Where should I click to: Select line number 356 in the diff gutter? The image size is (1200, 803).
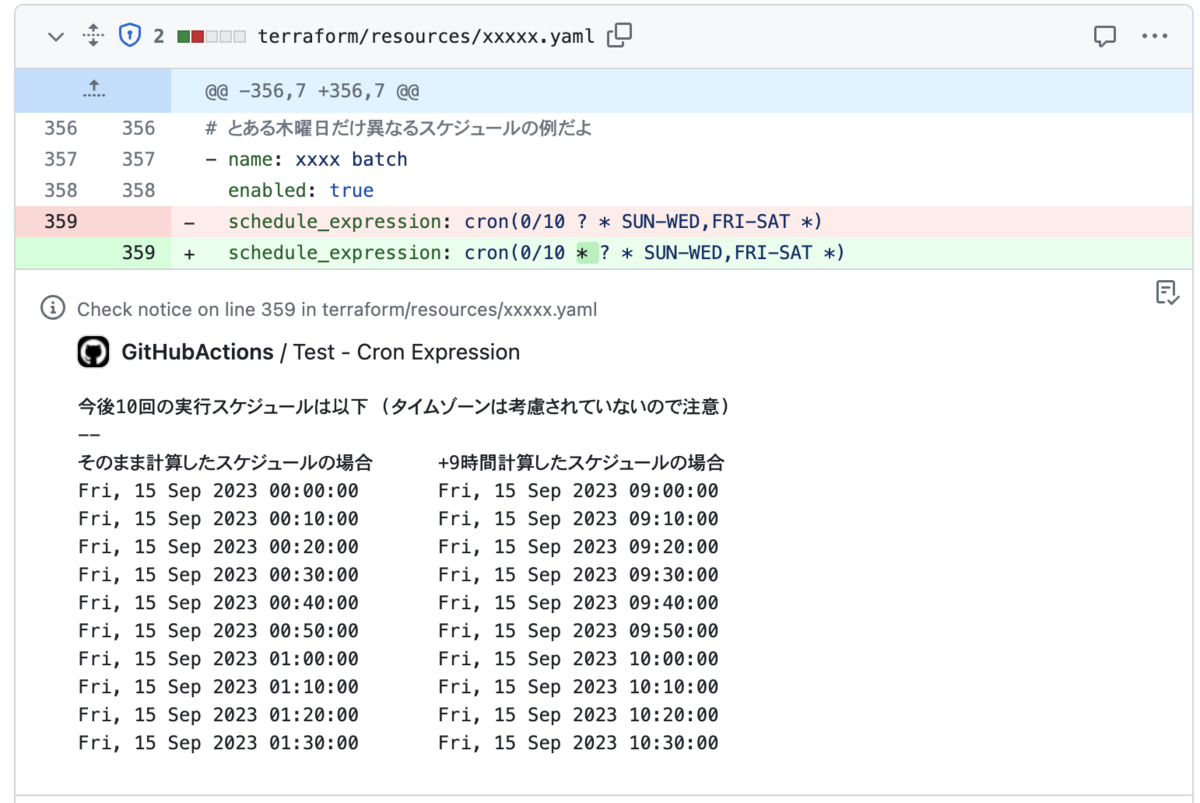tap(59, 128)
